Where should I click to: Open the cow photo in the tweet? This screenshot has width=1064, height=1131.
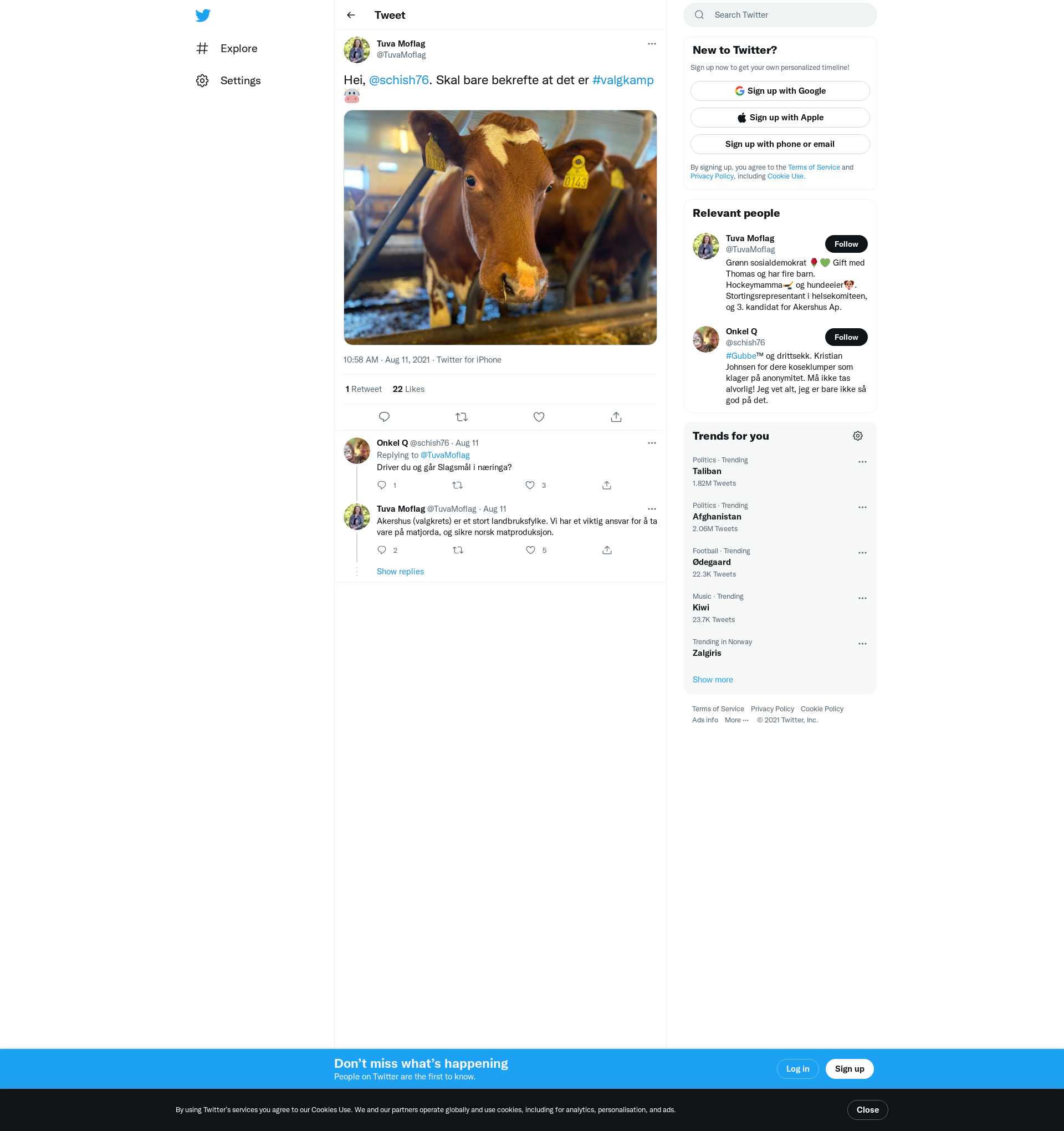pos(500,227)
